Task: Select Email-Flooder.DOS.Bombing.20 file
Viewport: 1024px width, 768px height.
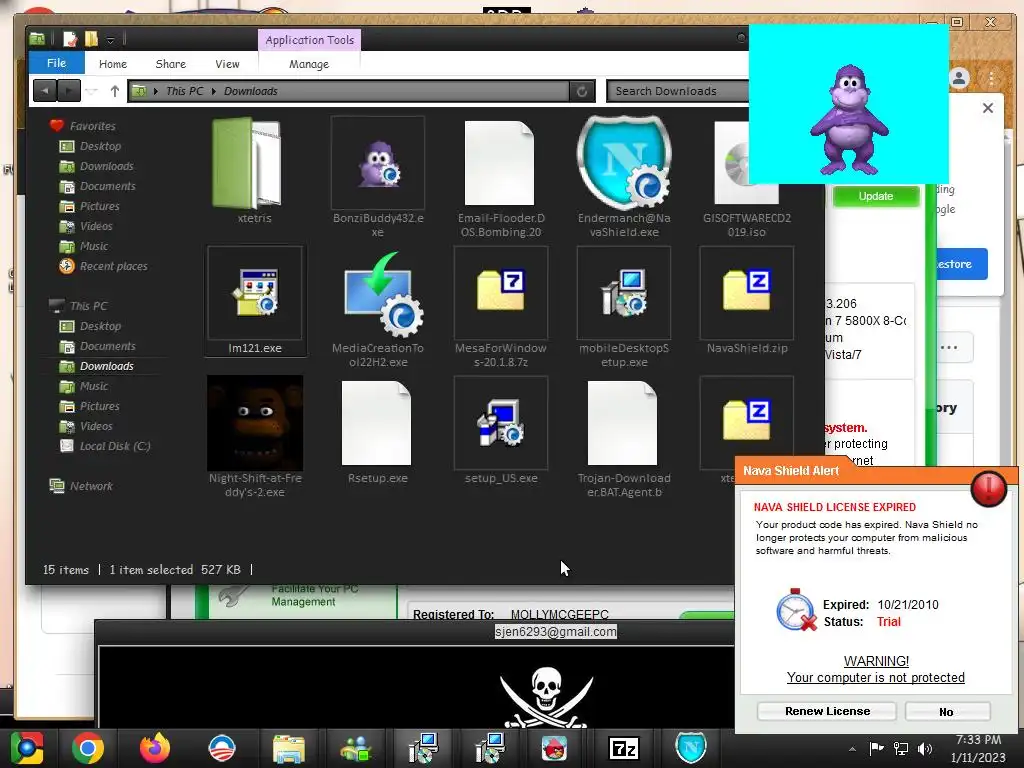Action: point(501,176)
